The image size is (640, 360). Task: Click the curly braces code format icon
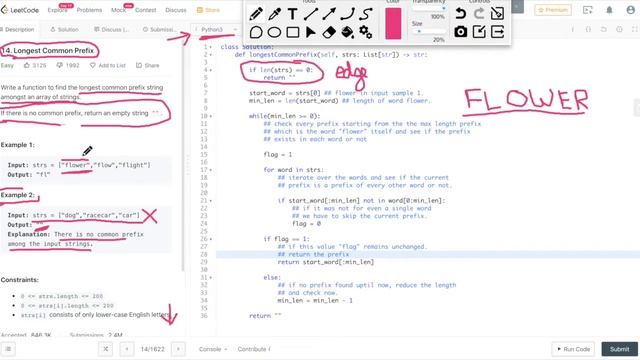[x=588, y=29]
